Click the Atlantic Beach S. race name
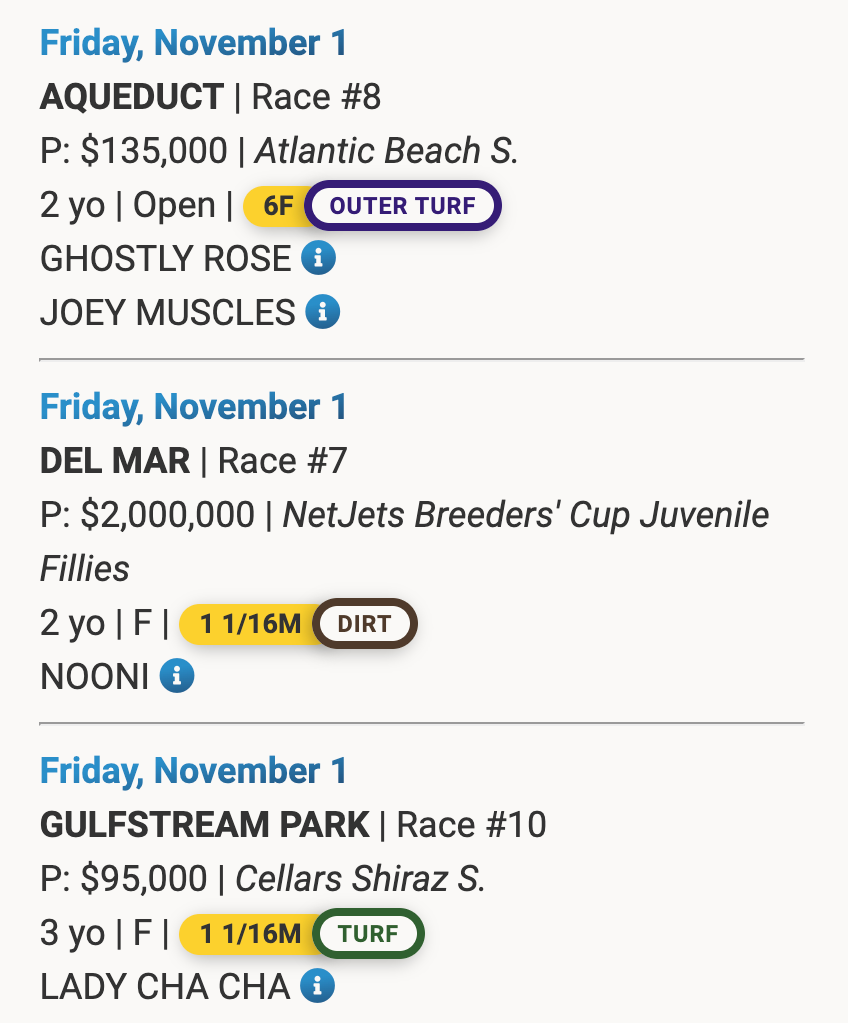 [387, 151]
